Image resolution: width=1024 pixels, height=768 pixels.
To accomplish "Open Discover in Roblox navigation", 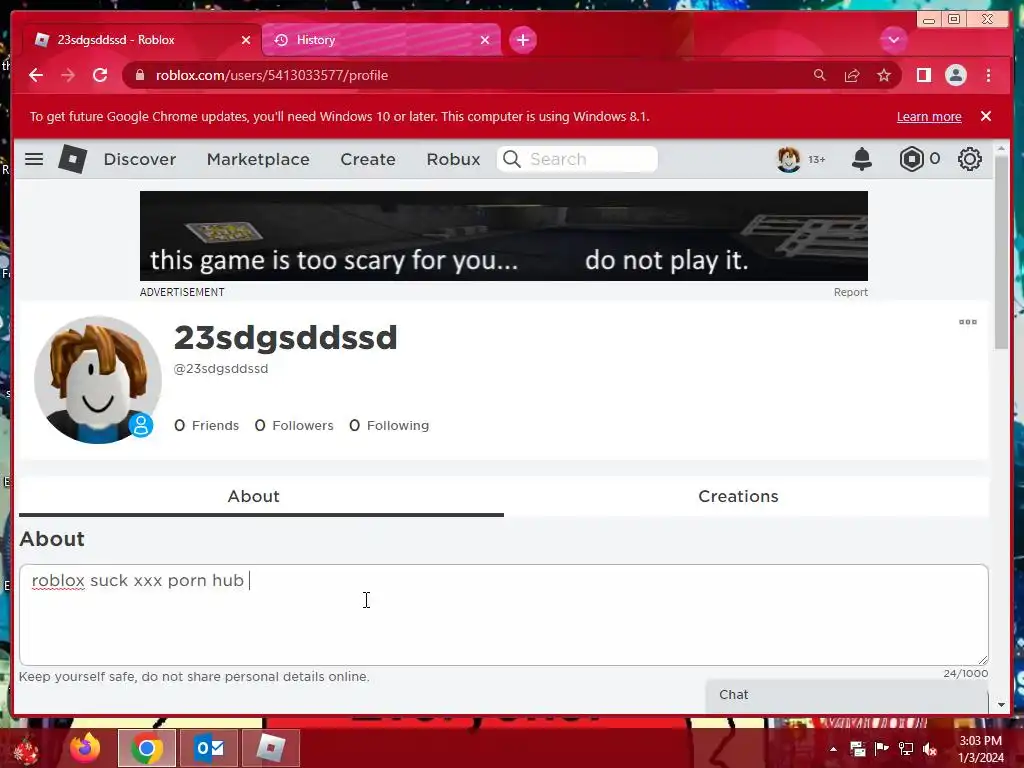I will 140,159.
